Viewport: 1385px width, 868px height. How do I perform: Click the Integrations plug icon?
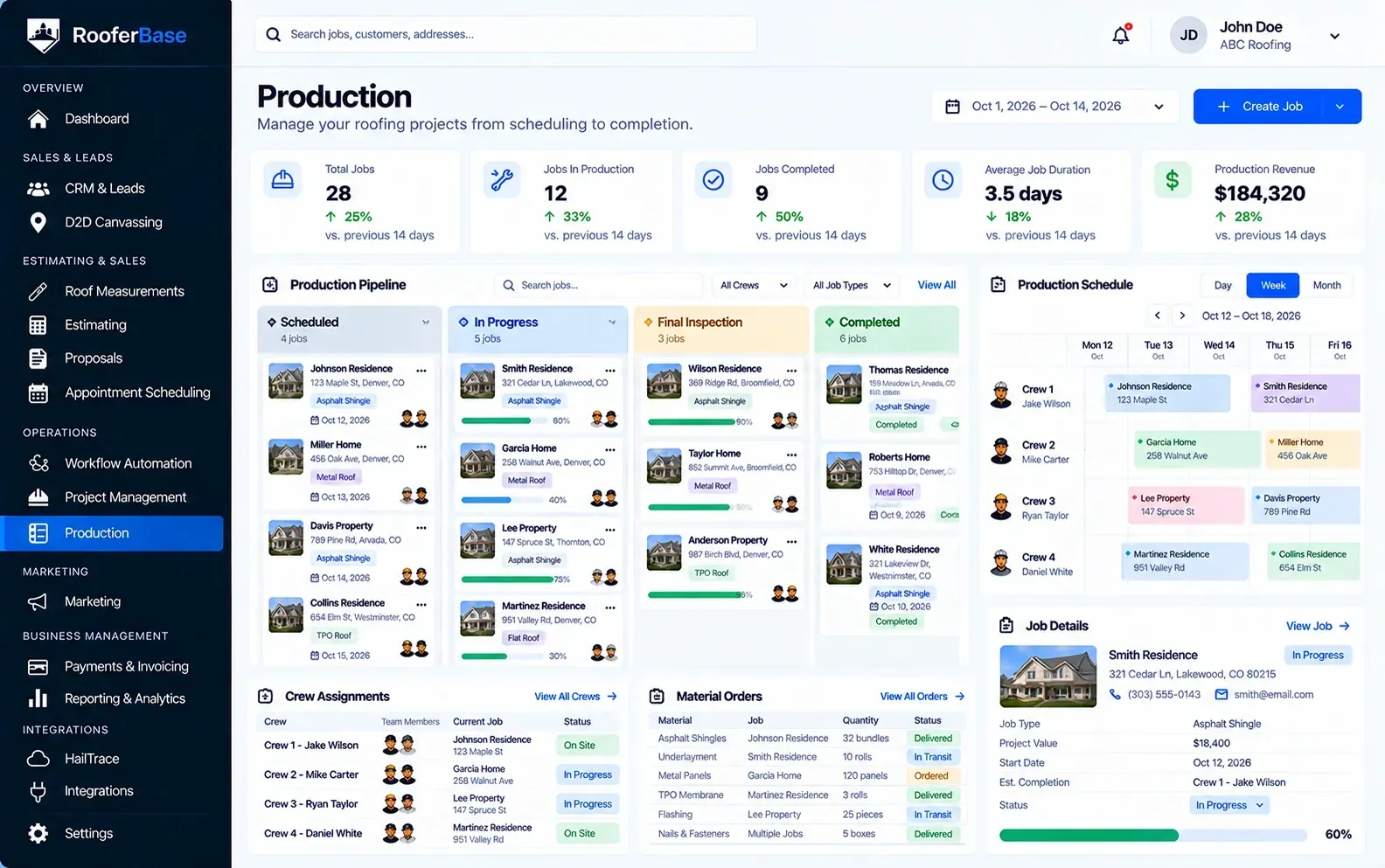38,792
